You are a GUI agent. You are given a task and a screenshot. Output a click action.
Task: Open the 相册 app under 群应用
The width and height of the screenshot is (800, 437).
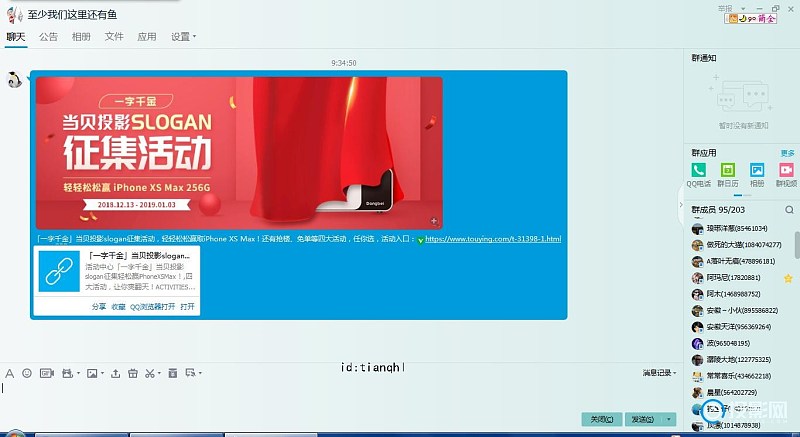click(x=757, y=174)
